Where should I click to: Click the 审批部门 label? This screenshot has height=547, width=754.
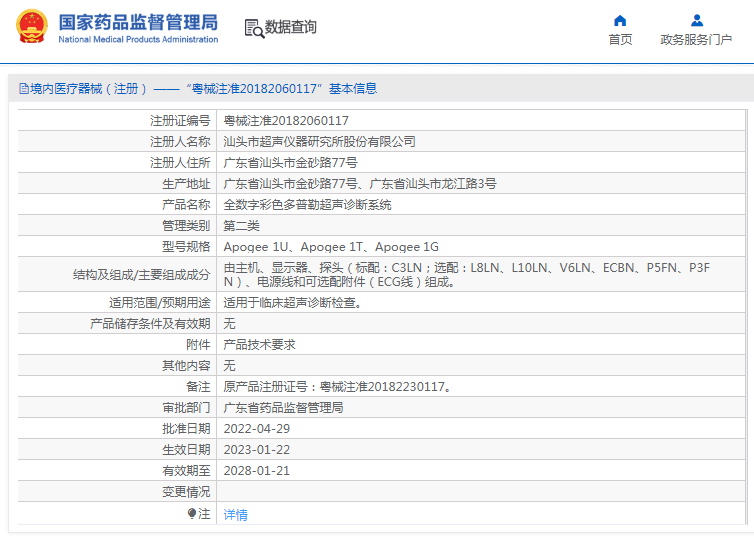click(186, 408)
